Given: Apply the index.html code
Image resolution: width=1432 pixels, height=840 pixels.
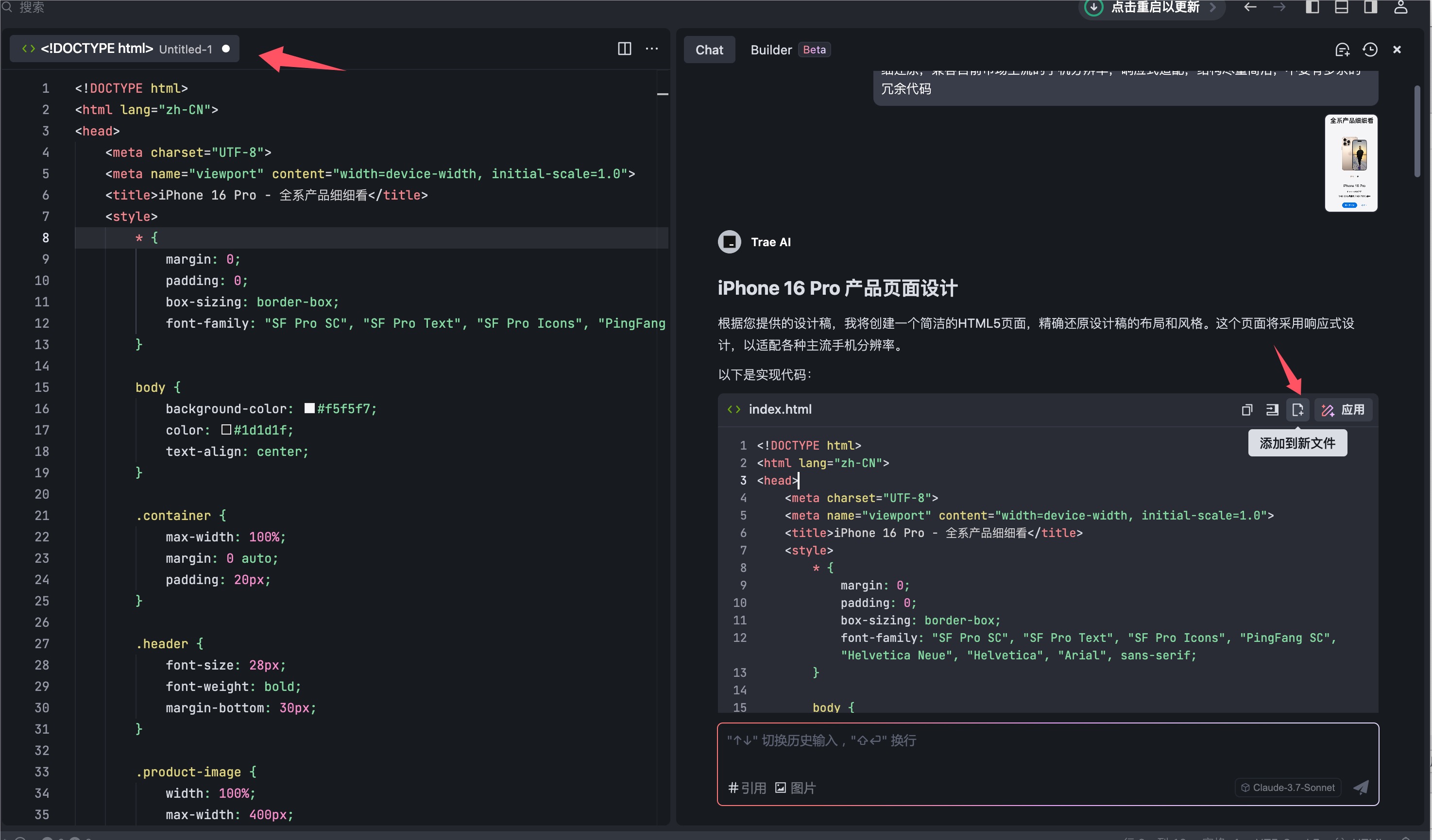Looking at the screenshot, I should (x=1343, y=409).
